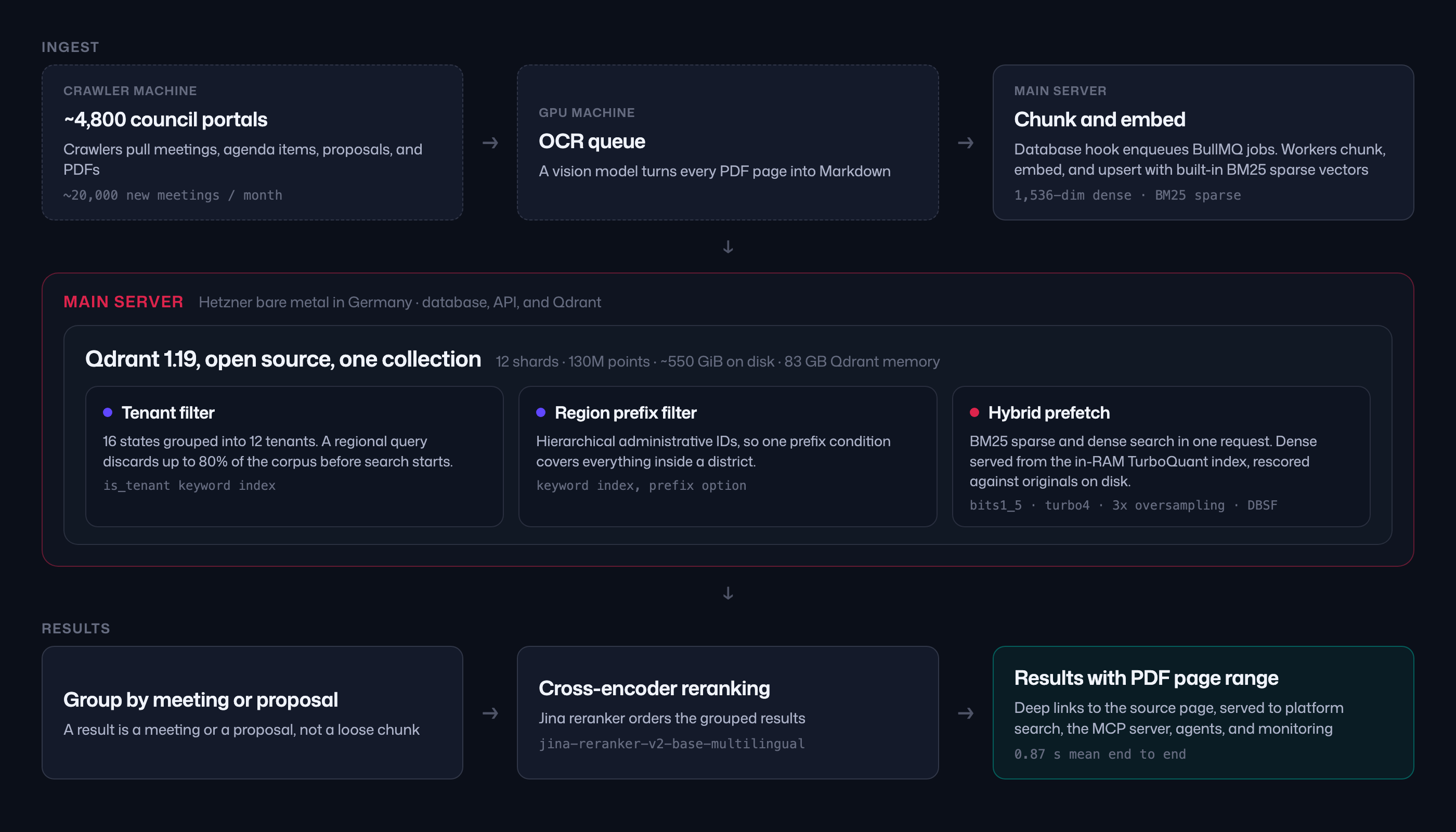Click the down arrow below the OCR queue card

728,247
